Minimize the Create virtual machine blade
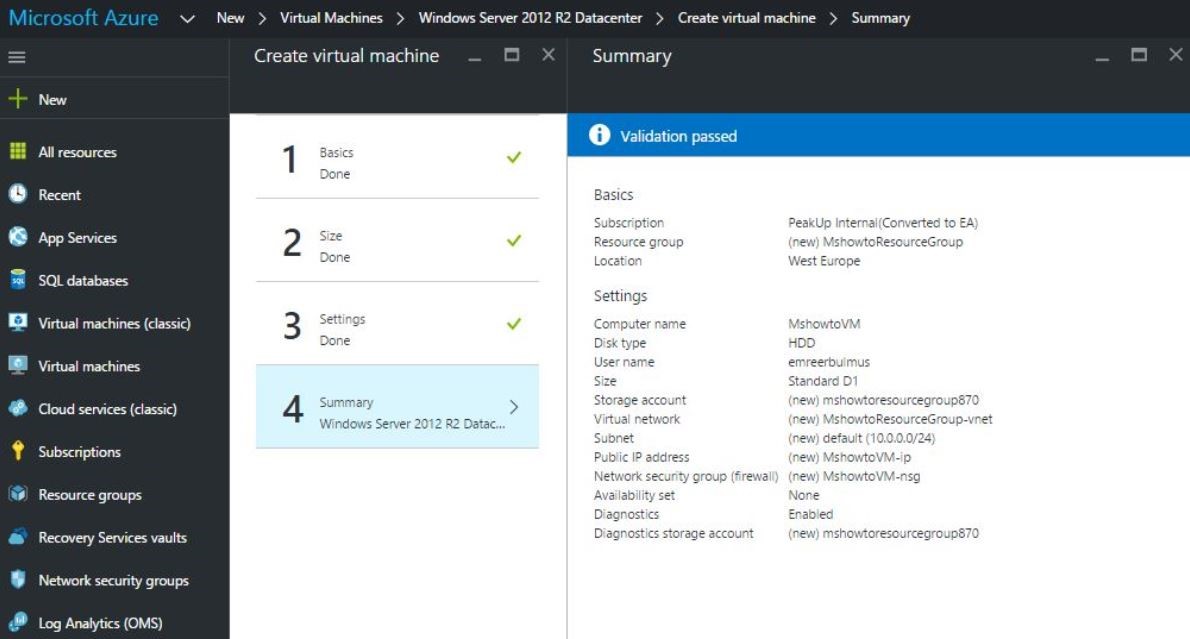 coord(474,59)
